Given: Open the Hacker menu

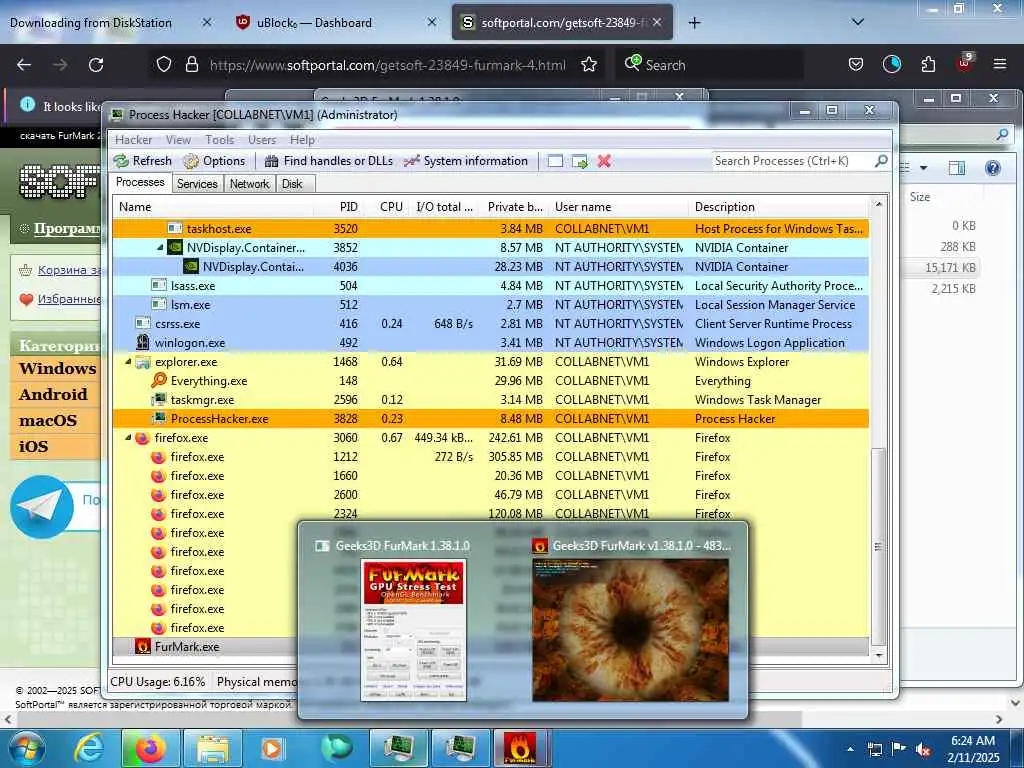Looking at the screenshot, I should click(x=133, y=140).
